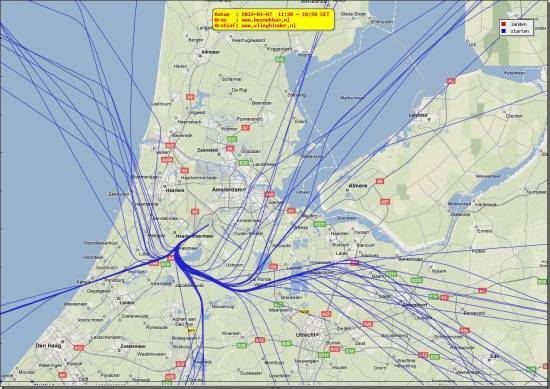Click the red landen legend swatch
Viewport: 550px width, 389px height.
click(504, 24)
